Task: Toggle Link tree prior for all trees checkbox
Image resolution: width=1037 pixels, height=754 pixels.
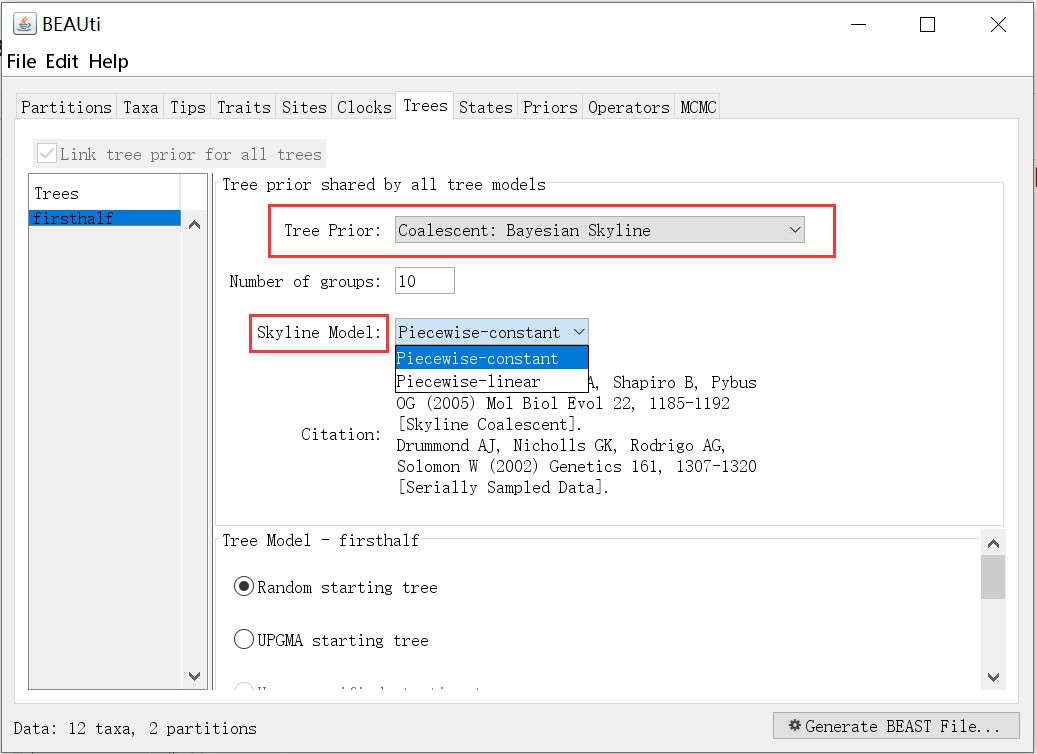Action: point(46,153)
